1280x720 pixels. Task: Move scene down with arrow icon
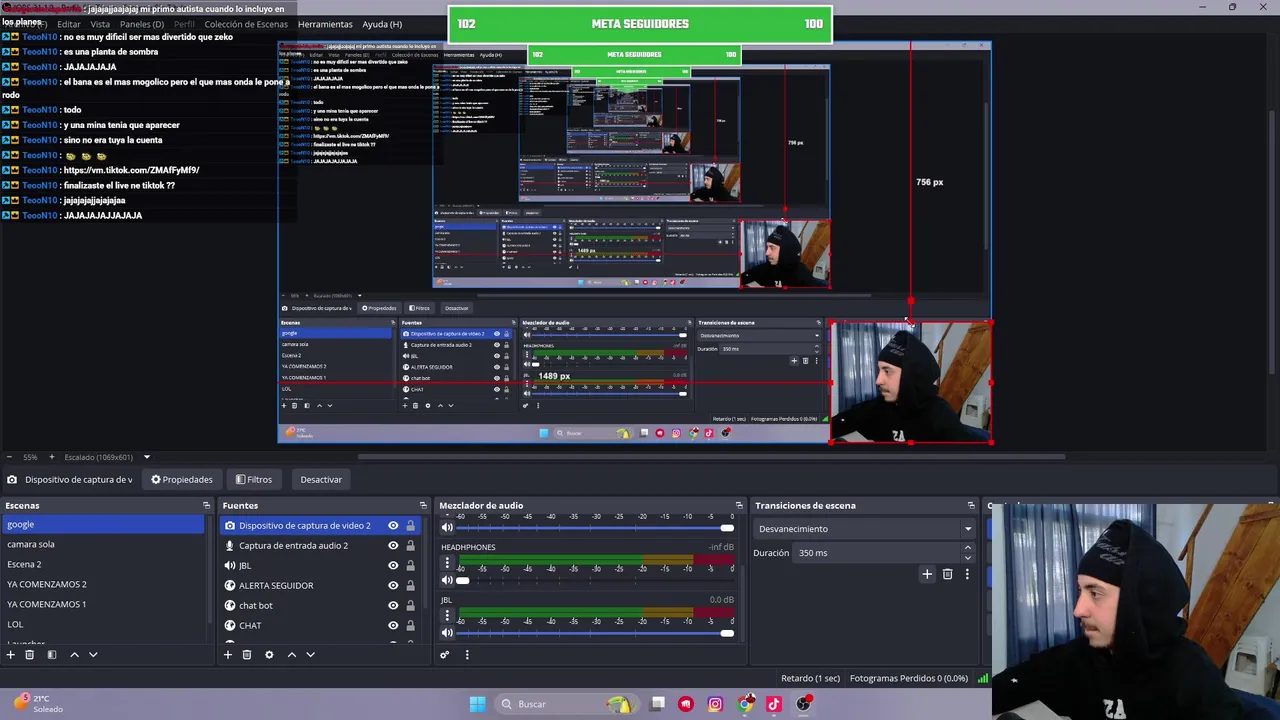[x=93, y=654]
